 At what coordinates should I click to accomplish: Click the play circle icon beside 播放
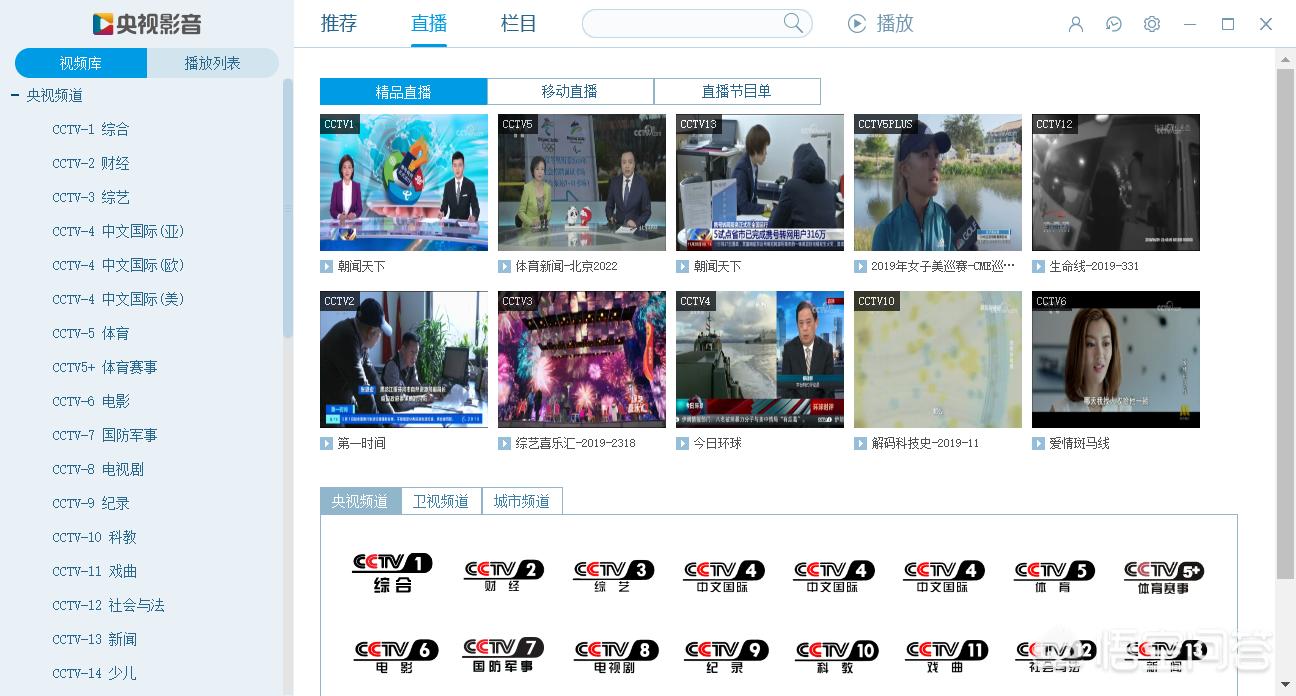tap(857, 23)
